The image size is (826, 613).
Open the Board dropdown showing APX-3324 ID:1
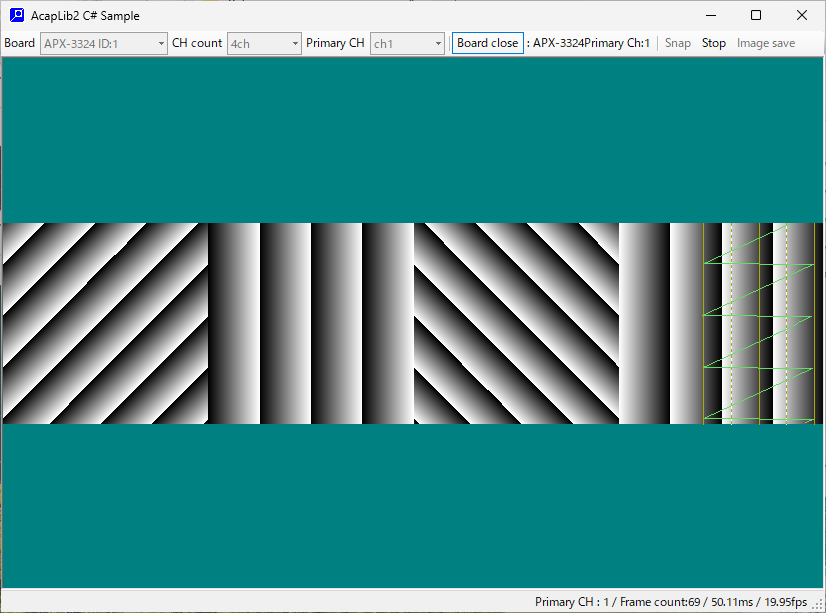[104, 43]
